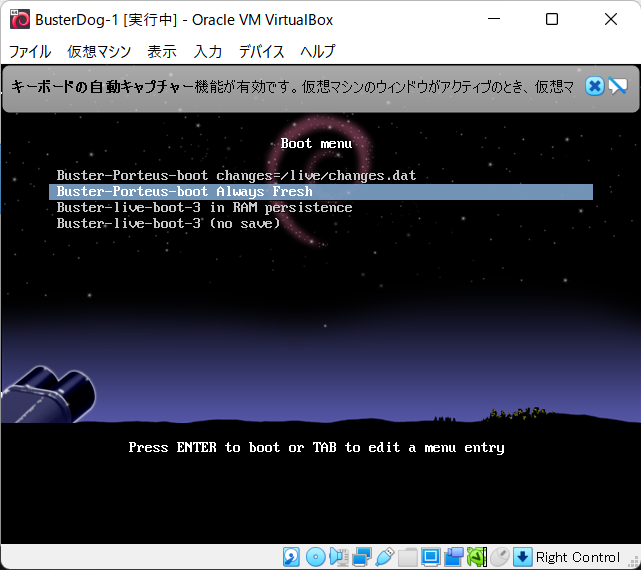Click the green CPU virtualization status icon
Image resolution: width=641 pixels, height=570 pixels.
[477, 557]
